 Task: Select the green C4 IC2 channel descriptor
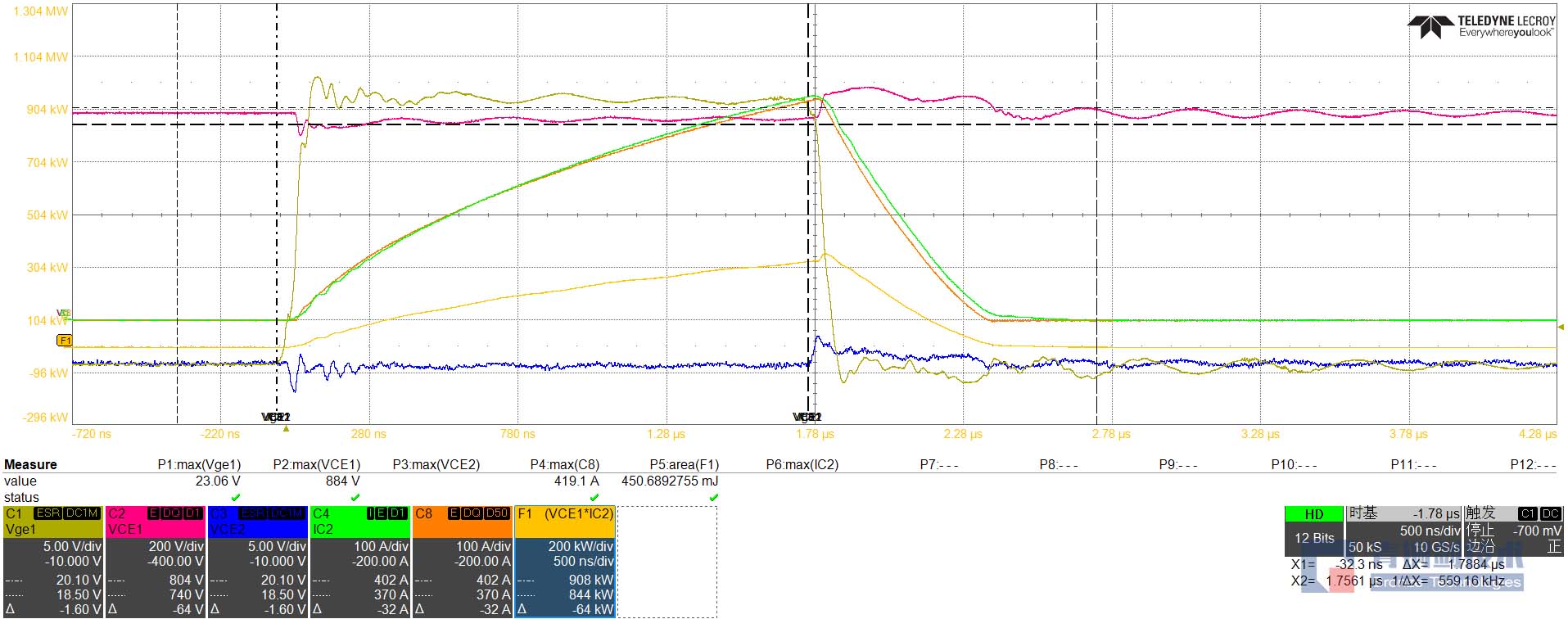(x=360, y=561)
